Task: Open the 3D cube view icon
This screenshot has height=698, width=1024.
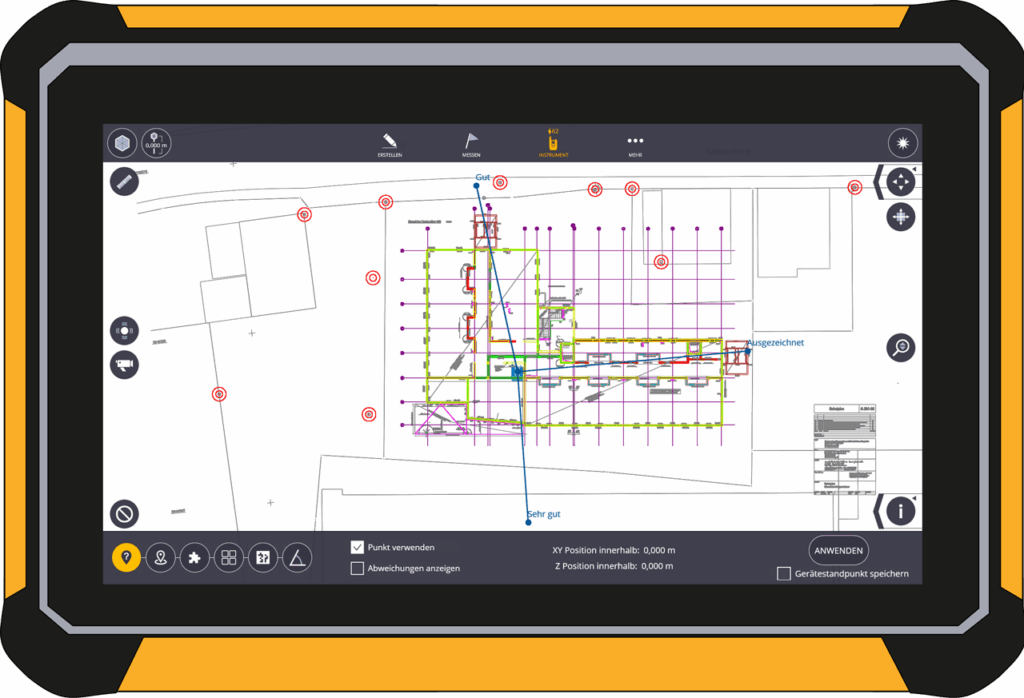Action: click(x=122, y=144)
